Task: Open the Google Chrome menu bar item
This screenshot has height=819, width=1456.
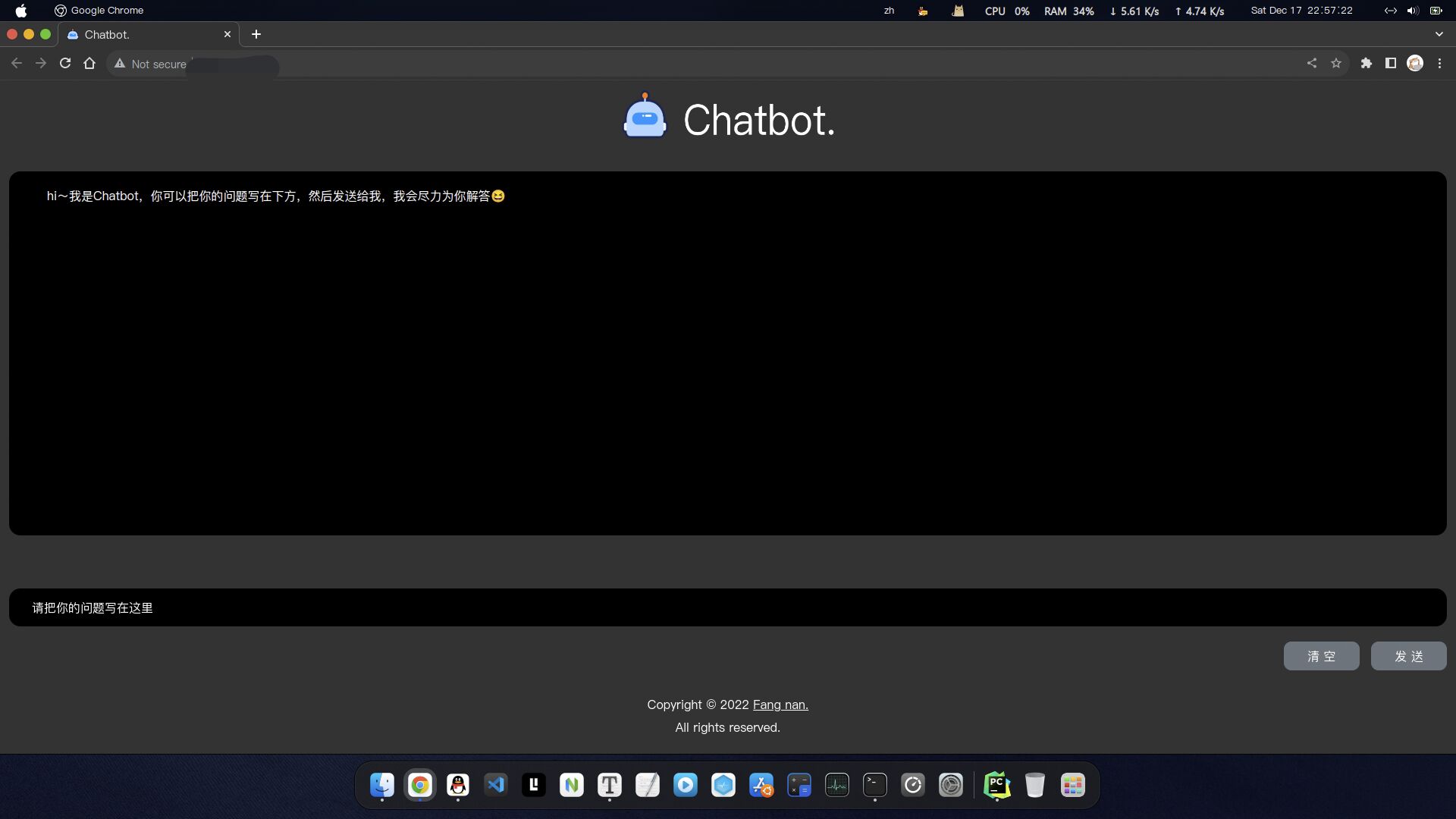Action: (107, 11)
